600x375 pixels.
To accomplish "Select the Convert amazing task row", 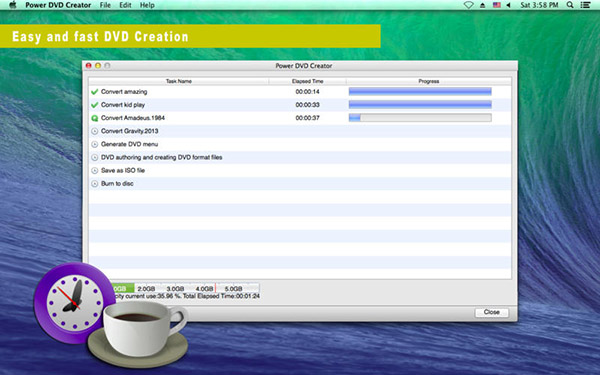I will point(300,92).
